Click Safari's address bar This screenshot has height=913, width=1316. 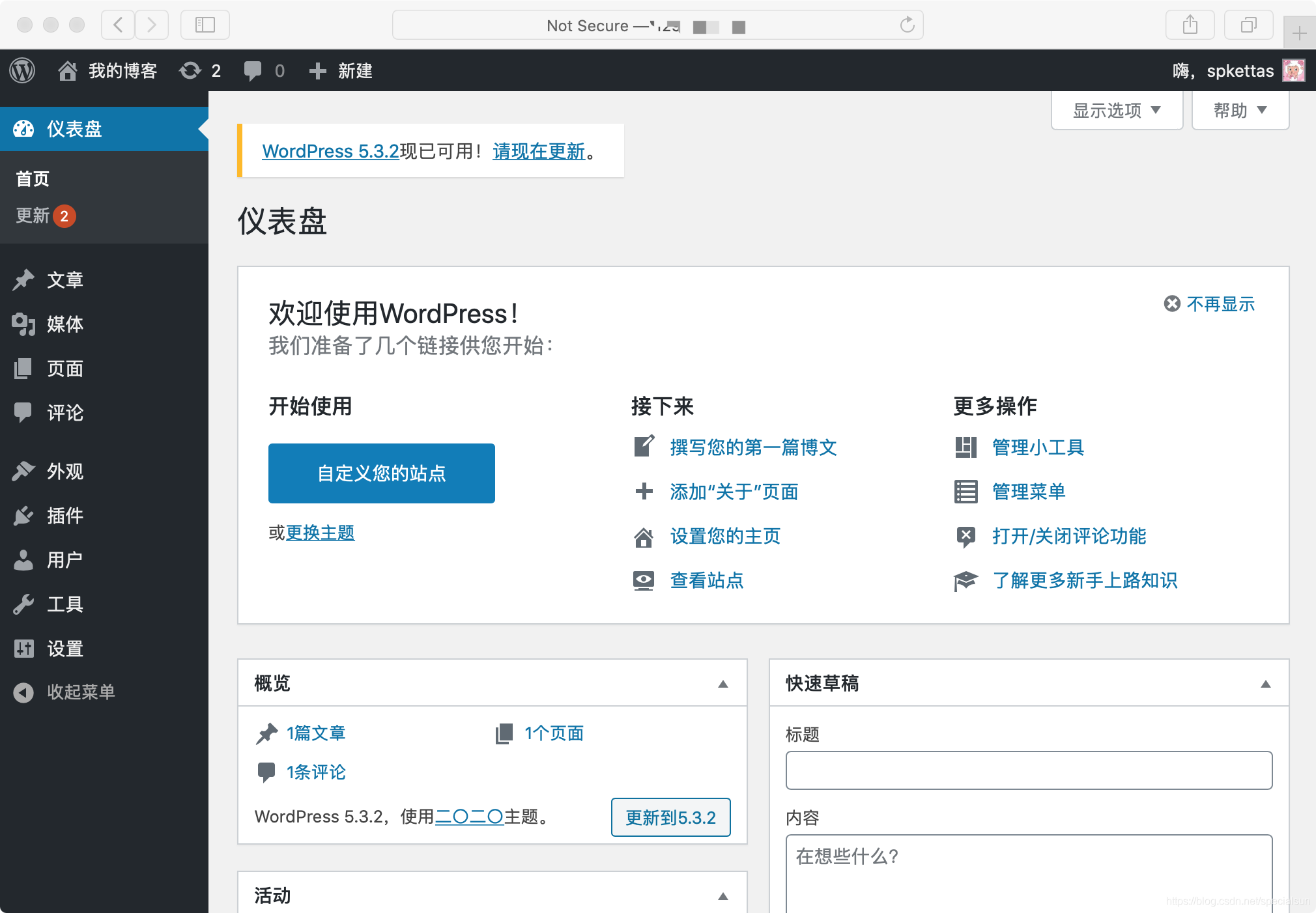click(x=658, y=25)
